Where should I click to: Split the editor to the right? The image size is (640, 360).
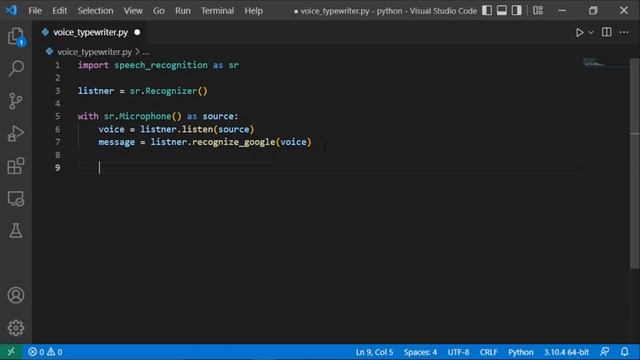pos(607,32)
